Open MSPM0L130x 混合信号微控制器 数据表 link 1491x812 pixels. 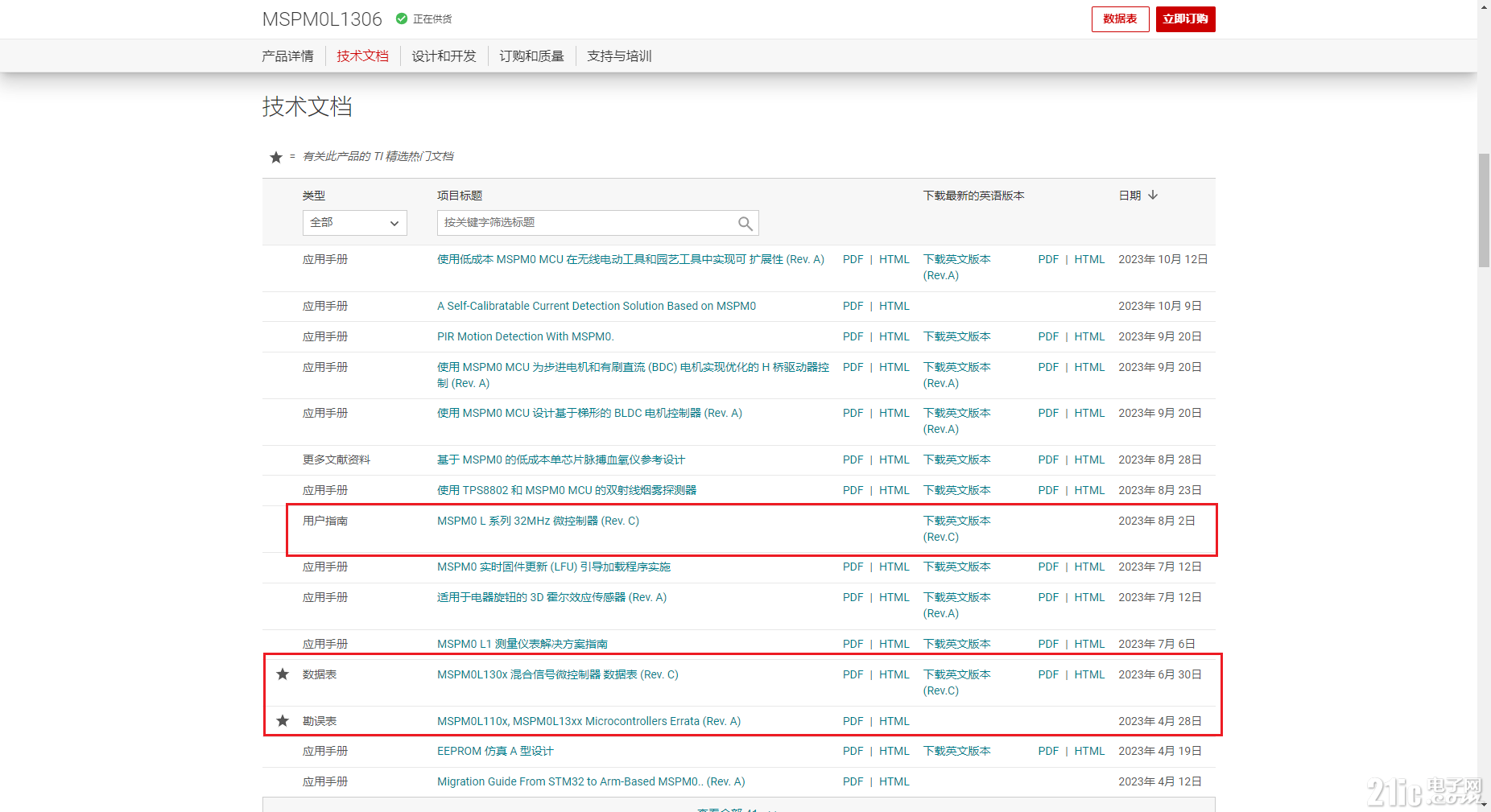[x=558, y=674]
